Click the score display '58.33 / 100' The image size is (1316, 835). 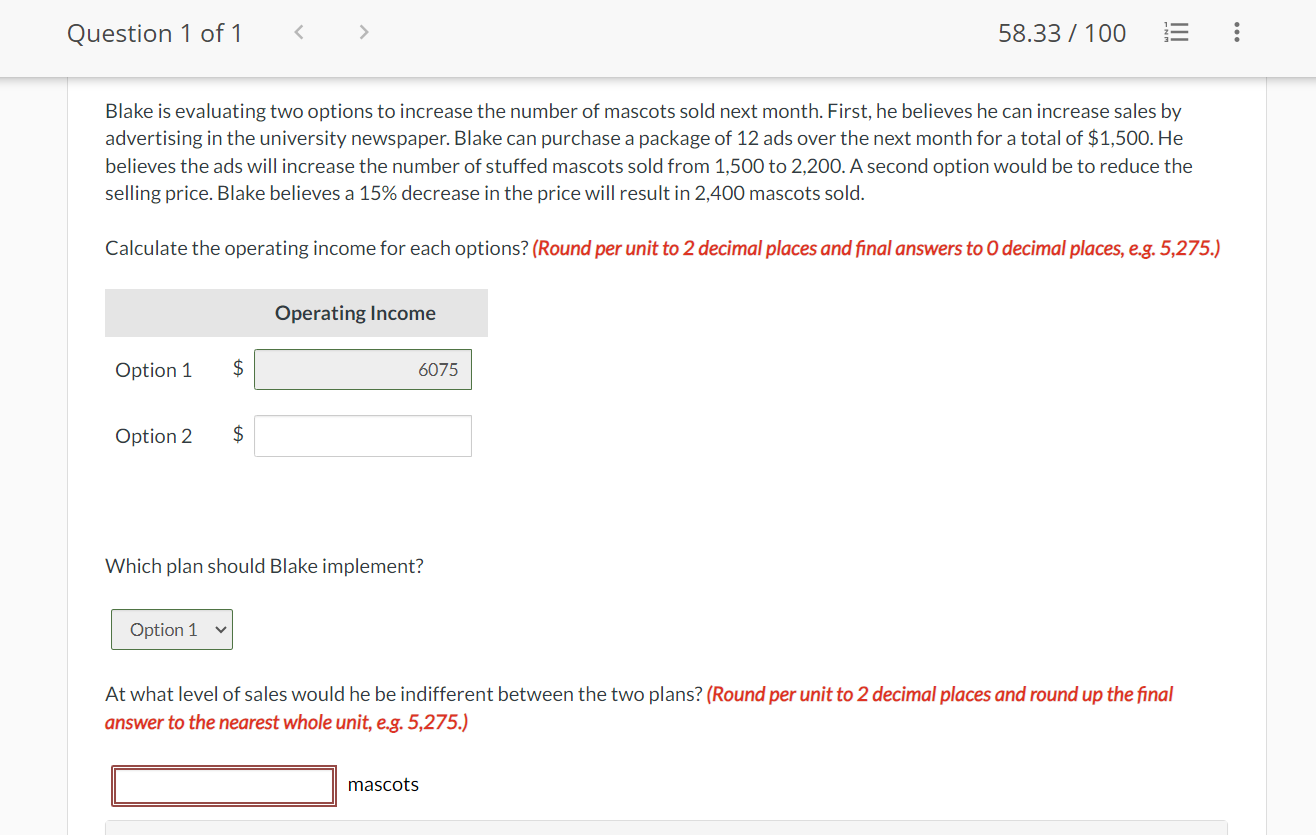click(x=1061, y=32)
